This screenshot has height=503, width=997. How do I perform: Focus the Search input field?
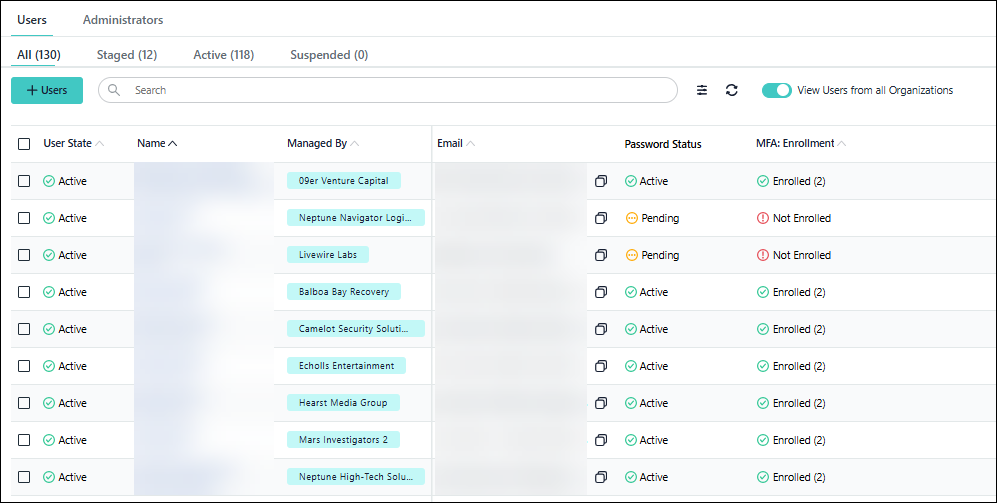(388, 90)
